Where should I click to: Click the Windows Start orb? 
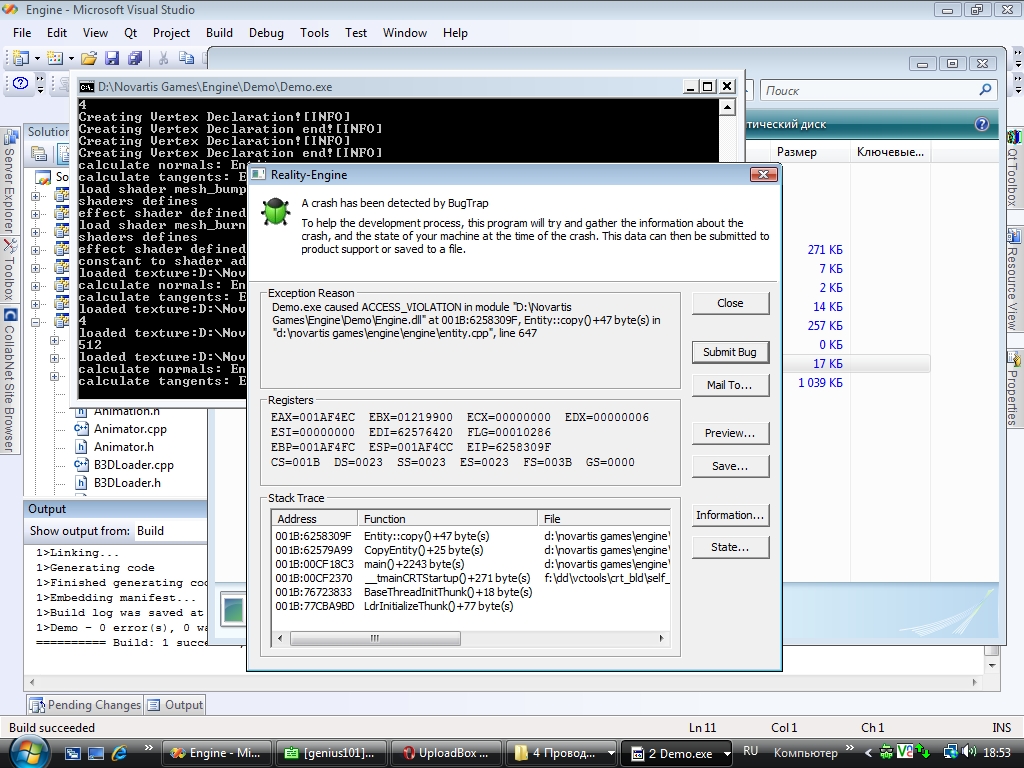[29, 752]
